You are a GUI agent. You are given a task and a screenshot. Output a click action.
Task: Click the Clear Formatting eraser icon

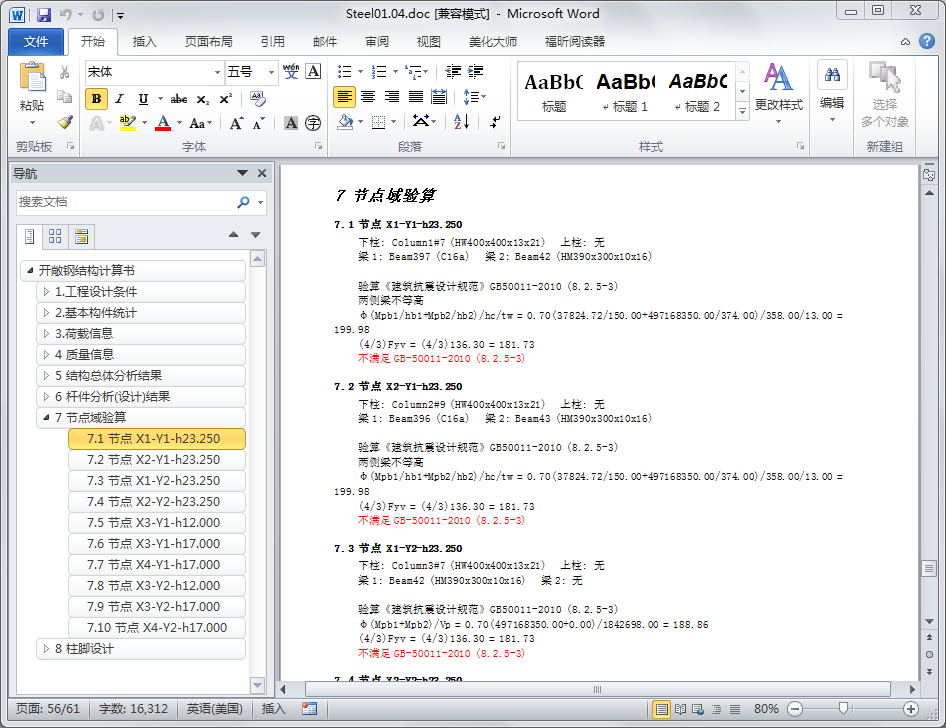coord(258,99)
